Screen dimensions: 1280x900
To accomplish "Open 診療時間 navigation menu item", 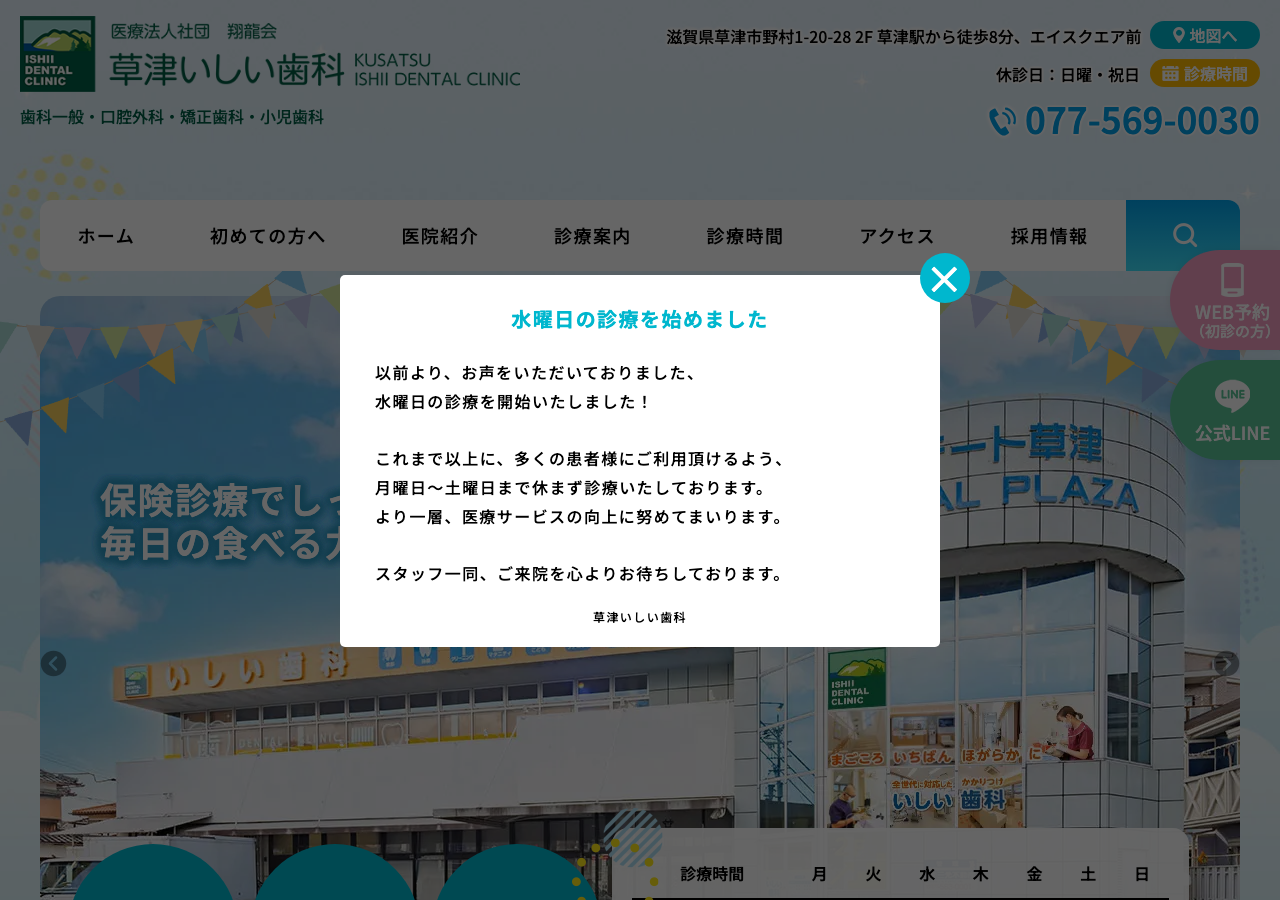I will (x=745, y=236).
